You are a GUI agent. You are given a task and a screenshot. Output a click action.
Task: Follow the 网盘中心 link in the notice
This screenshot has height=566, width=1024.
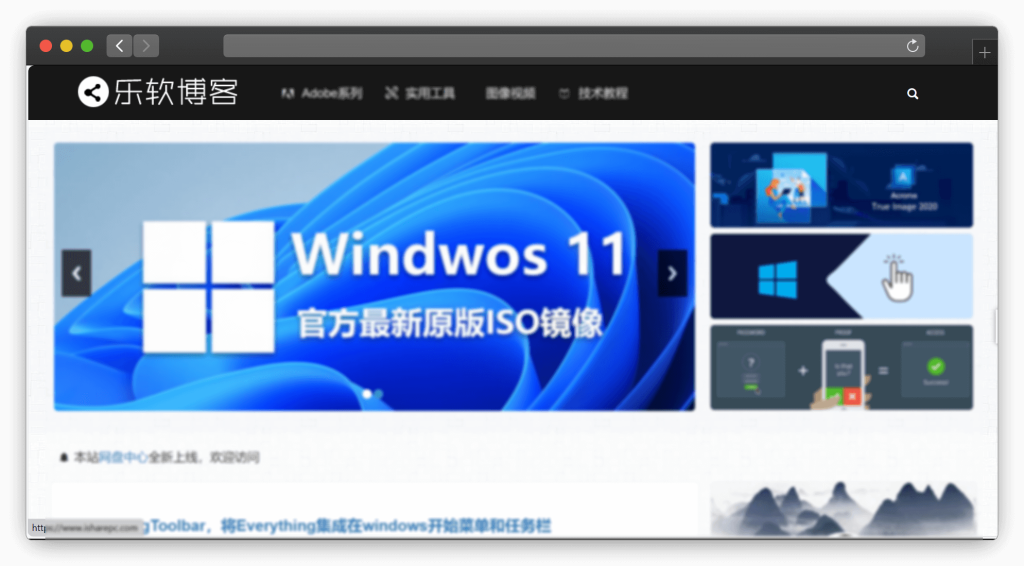click(x=123, y=458)
